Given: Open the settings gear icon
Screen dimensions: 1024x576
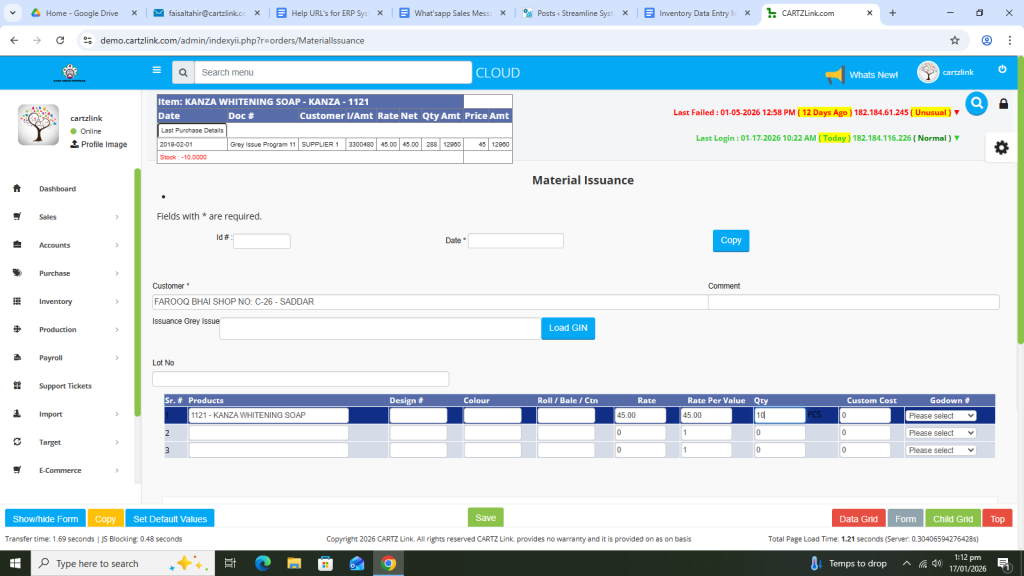Looking at the screenshot, I should pyautogui.click(x=1001, y=147).
